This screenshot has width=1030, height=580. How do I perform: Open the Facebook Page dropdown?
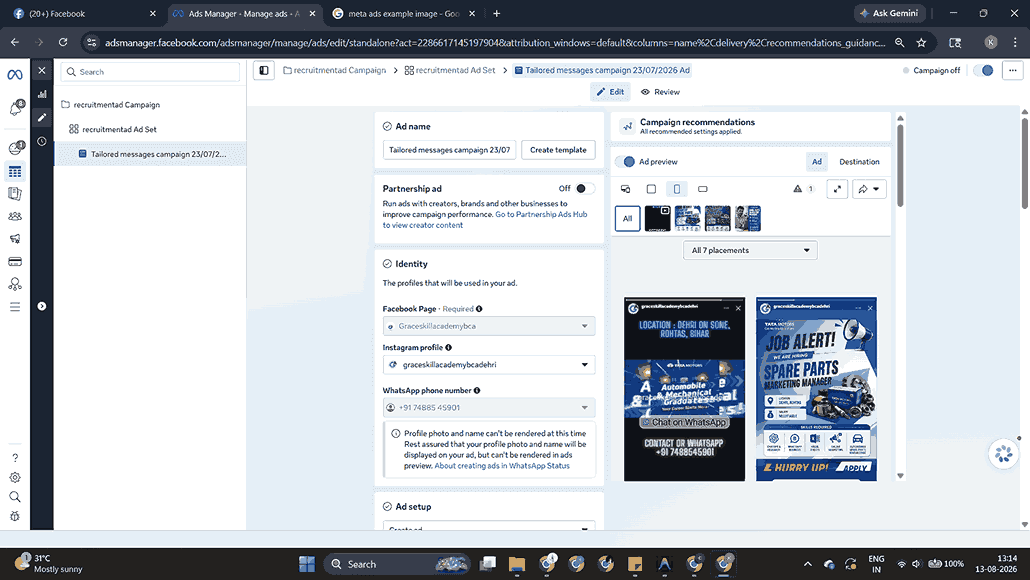(x=489, y=326)
